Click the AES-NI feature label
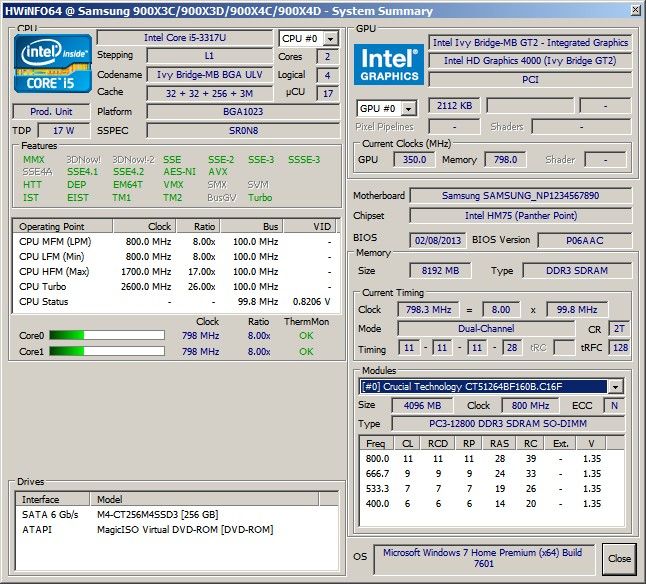 [x=180, y=172]
